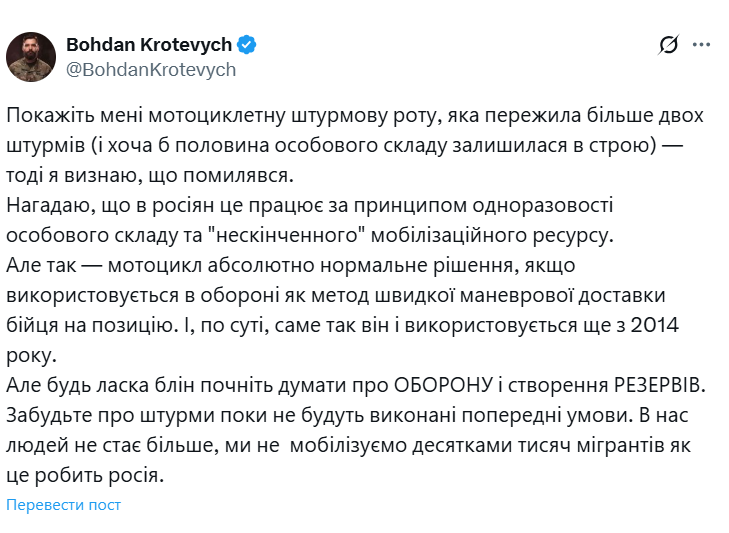Click the capitalized word 'ОБОРОНУ' in post
This screenshot has width=729, height=533.
click(443, 385)
